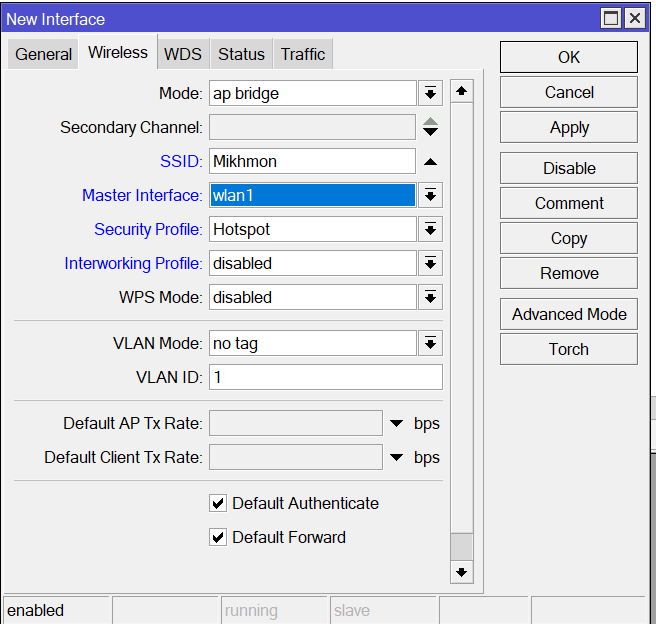Open the Security Profile dropdown arrow
Screen dimensions: 656x624
click(430, 229)
